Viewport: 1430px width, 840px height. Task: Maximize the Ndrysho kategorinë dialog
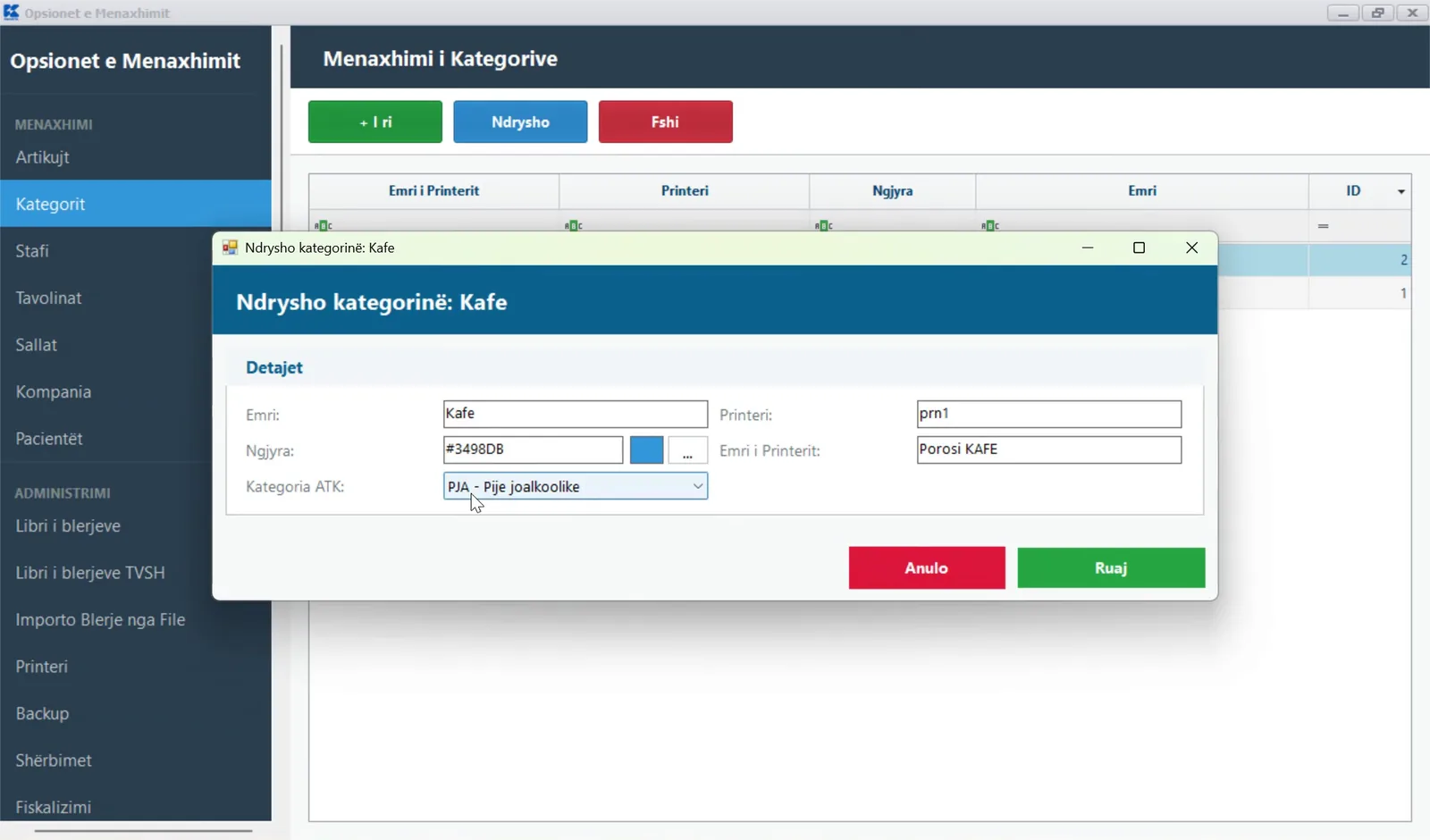pyautogui.click(x=1139, y=248)
